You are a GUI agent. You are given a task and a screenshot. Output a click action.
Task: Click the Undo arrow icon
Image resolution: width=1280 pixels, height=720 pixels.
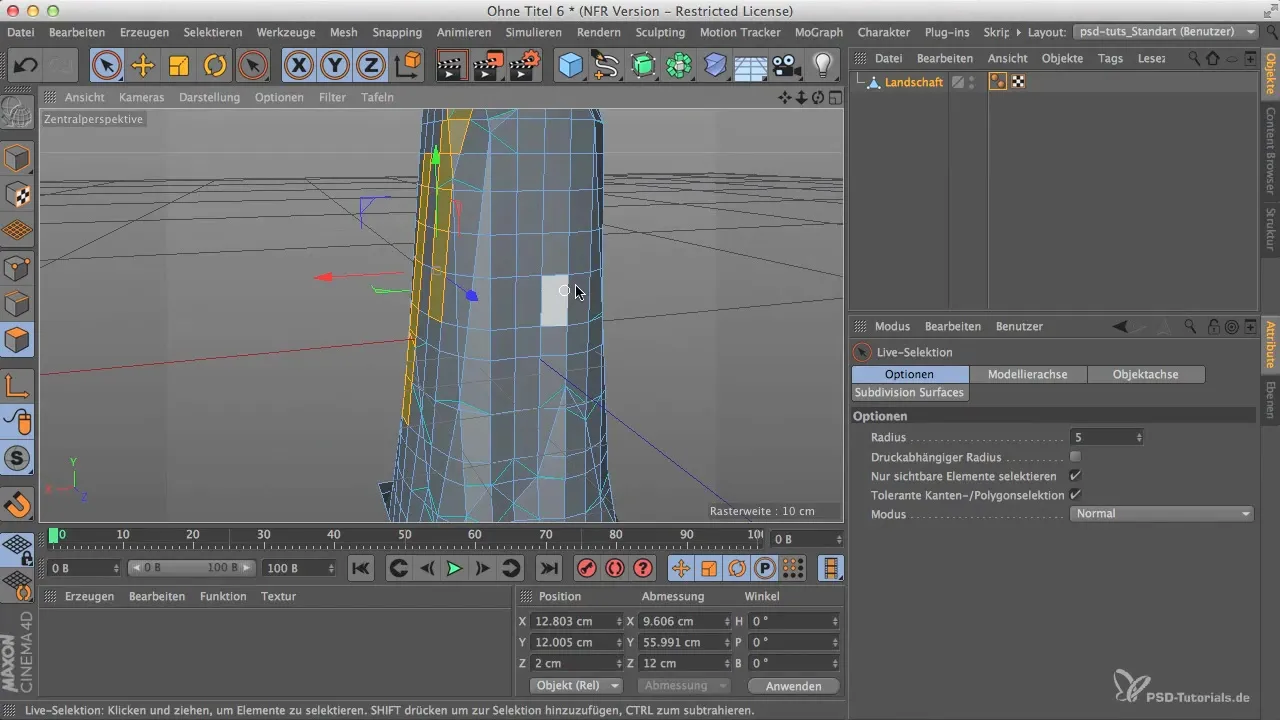coord(26,66)
